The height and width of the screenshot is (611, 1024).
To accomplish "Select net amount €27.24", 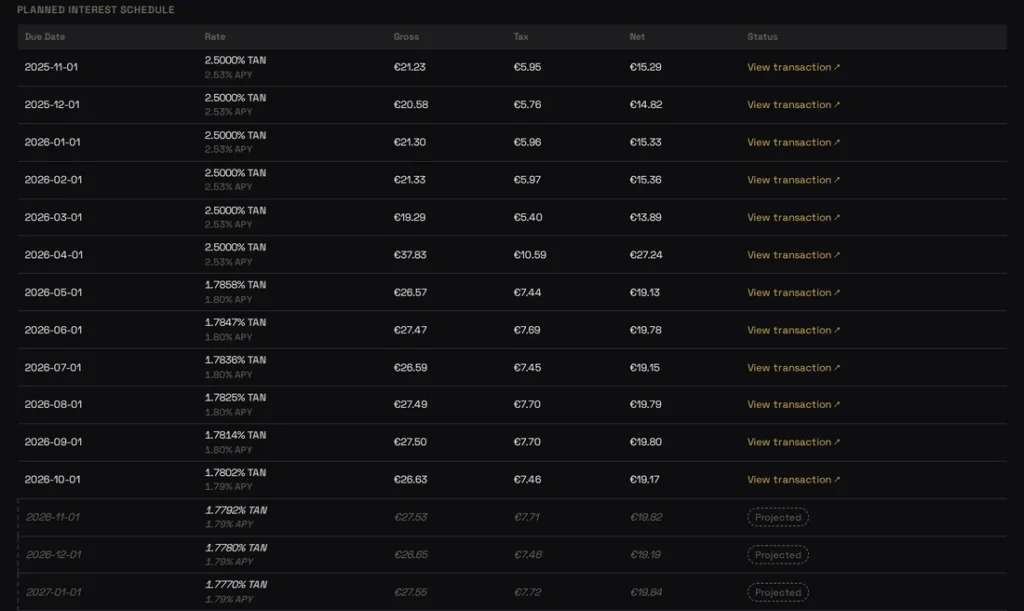I will click(646, 255).
